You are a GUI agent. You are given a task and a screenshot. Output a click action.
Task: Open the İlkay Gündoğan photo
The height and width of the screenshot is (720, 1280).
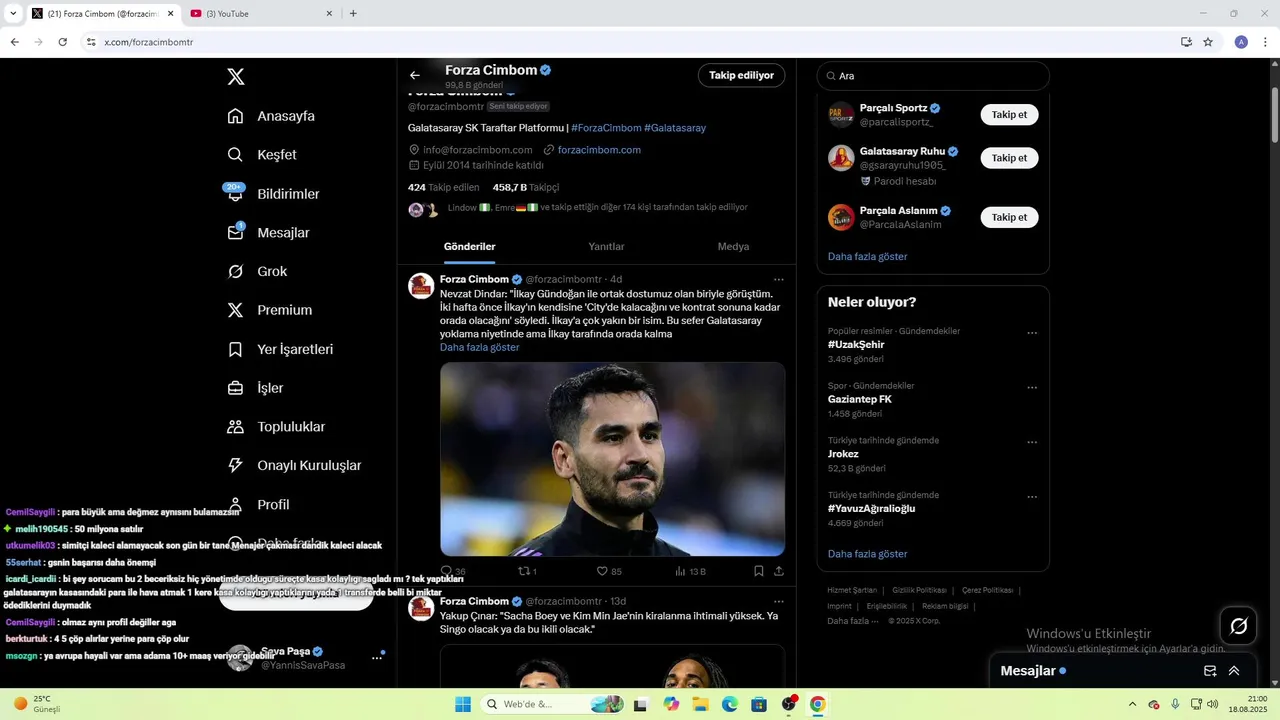click(x=612, y=459)
